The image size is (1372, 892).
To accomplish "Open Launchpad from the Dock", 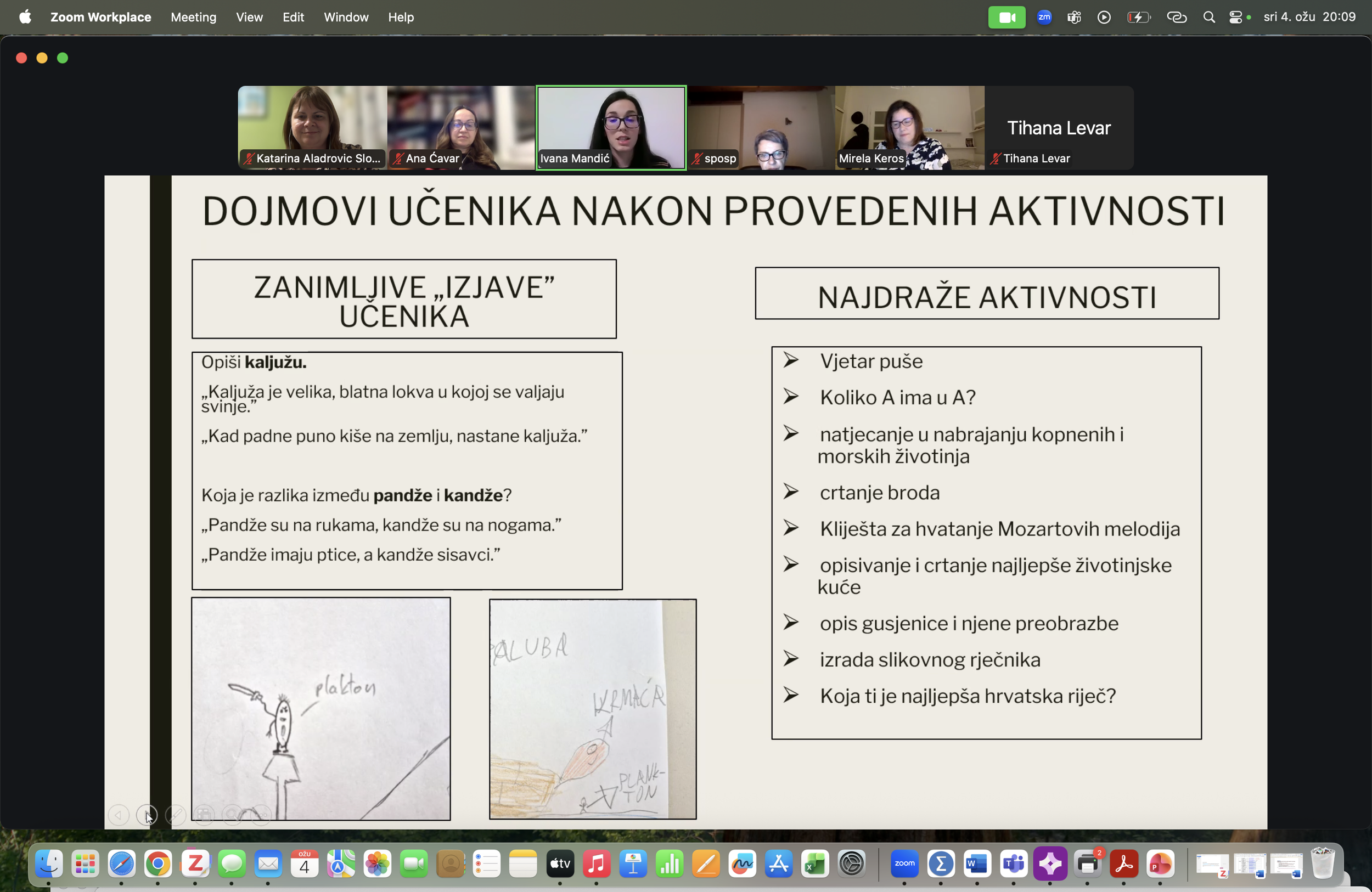I will click(85, 863).
